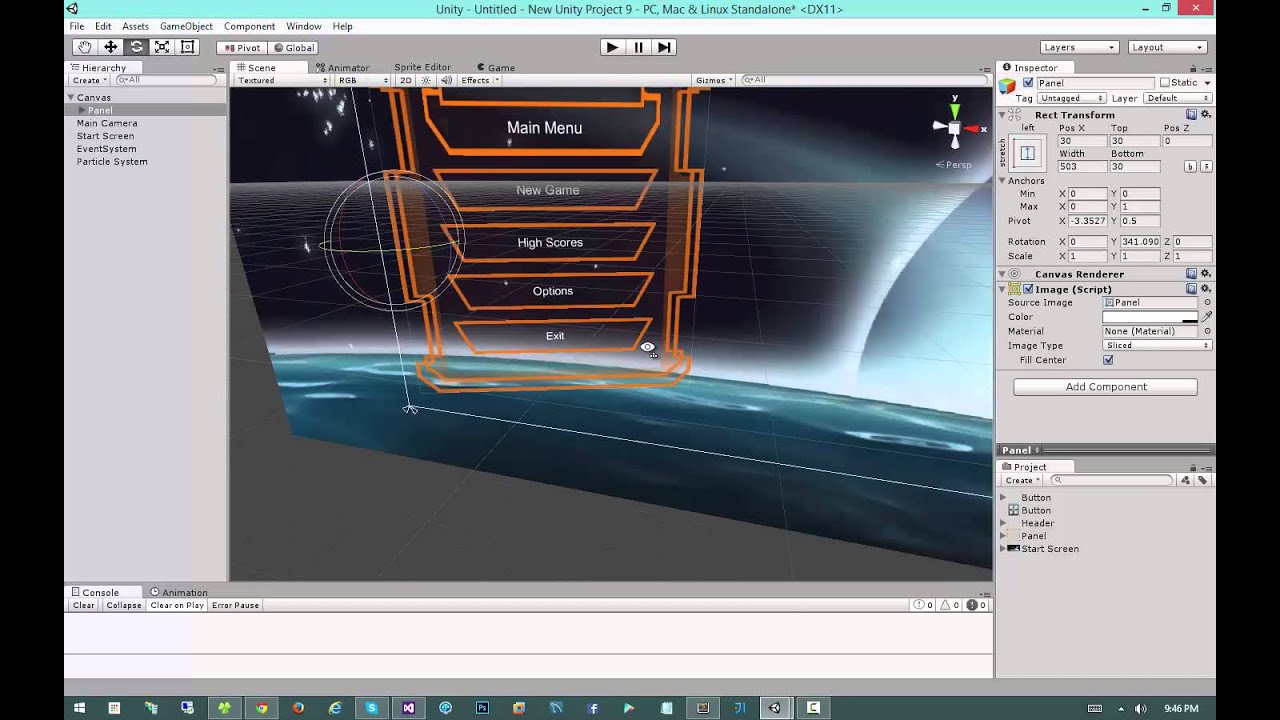
Task: Toggle Clear on Play in Console
Action: click(177, 605)
